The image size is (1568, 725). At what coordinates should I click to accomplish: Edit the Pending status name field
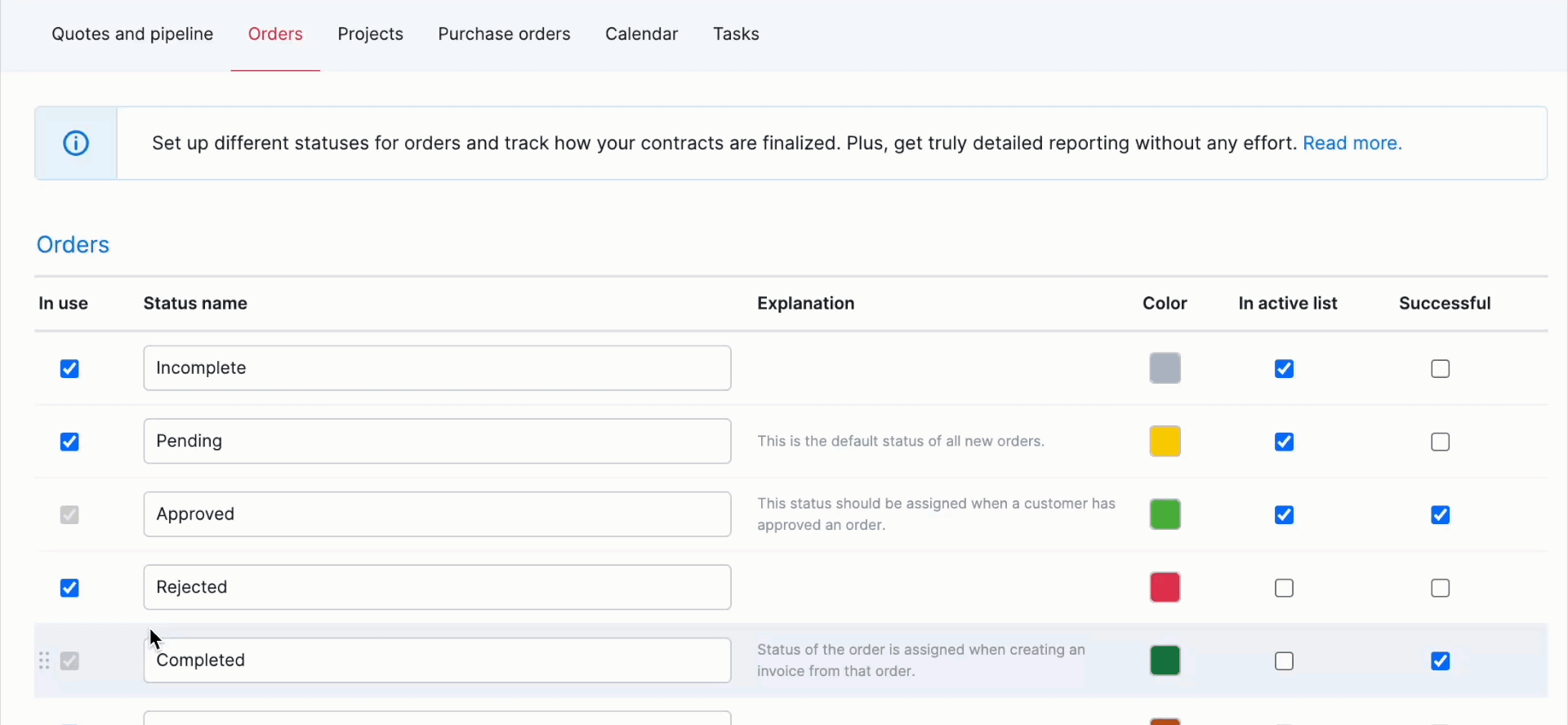coord(437,441)
